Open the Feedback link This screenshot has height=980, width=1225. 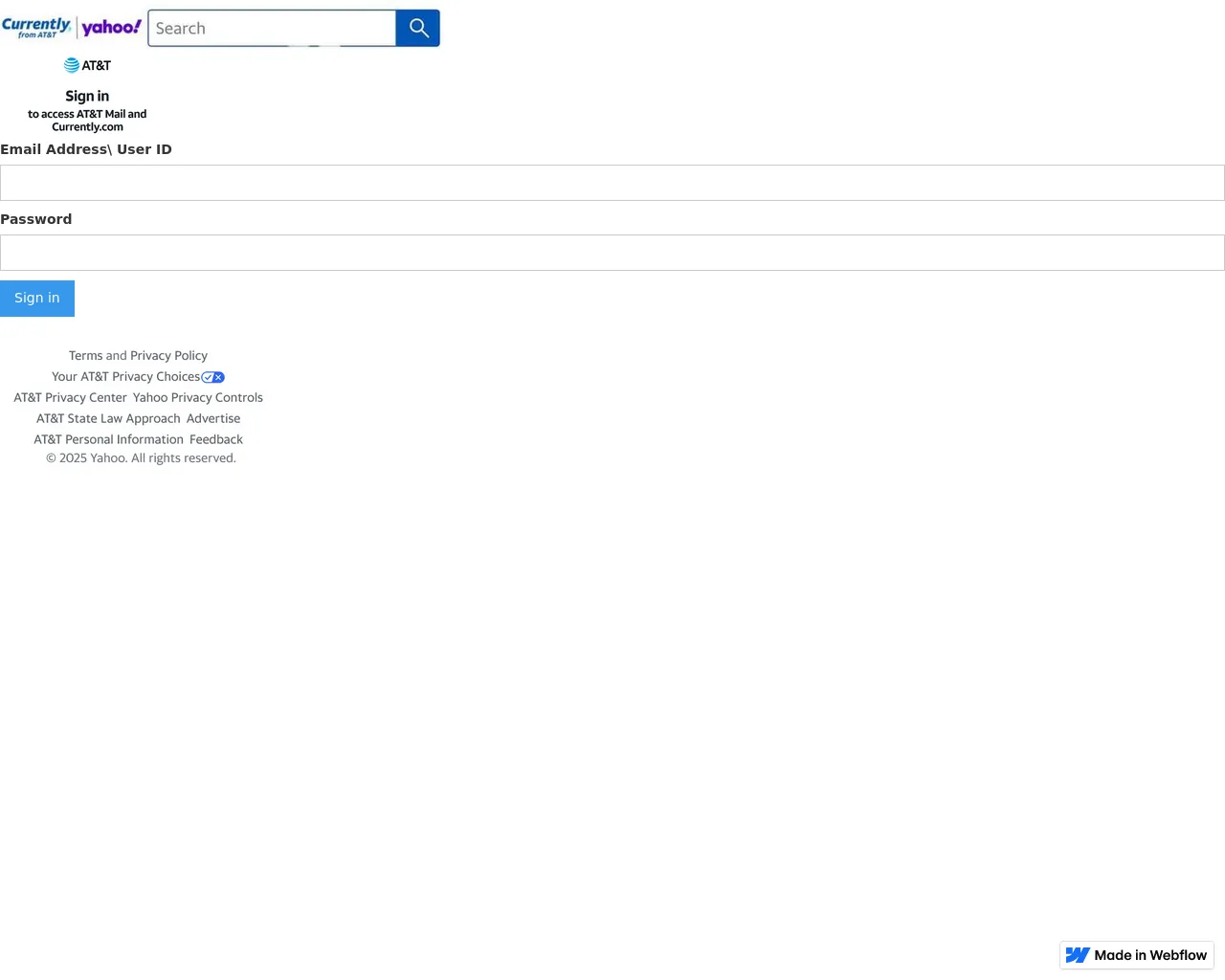pos(216,439)
